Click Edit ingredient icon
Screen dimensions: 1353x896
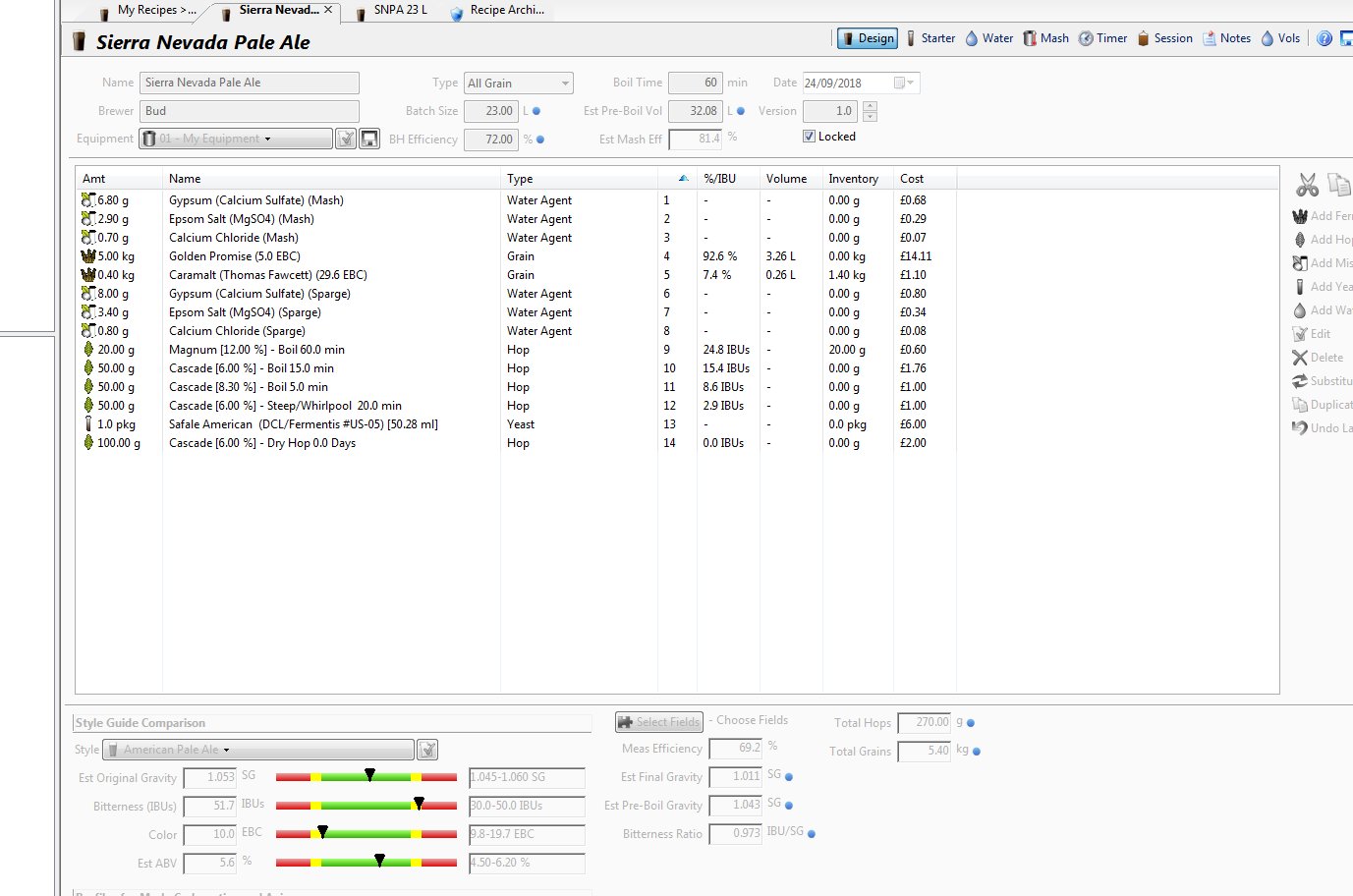click(x=1300, y=334)
